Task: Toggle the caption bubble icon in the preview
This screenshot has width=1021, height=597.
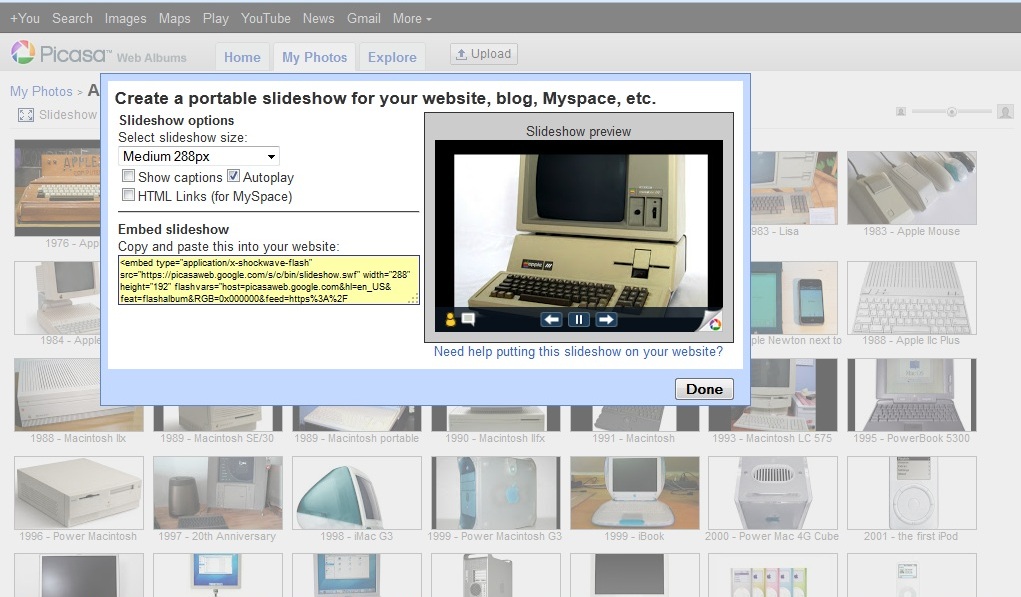Action: click(468, 319)
